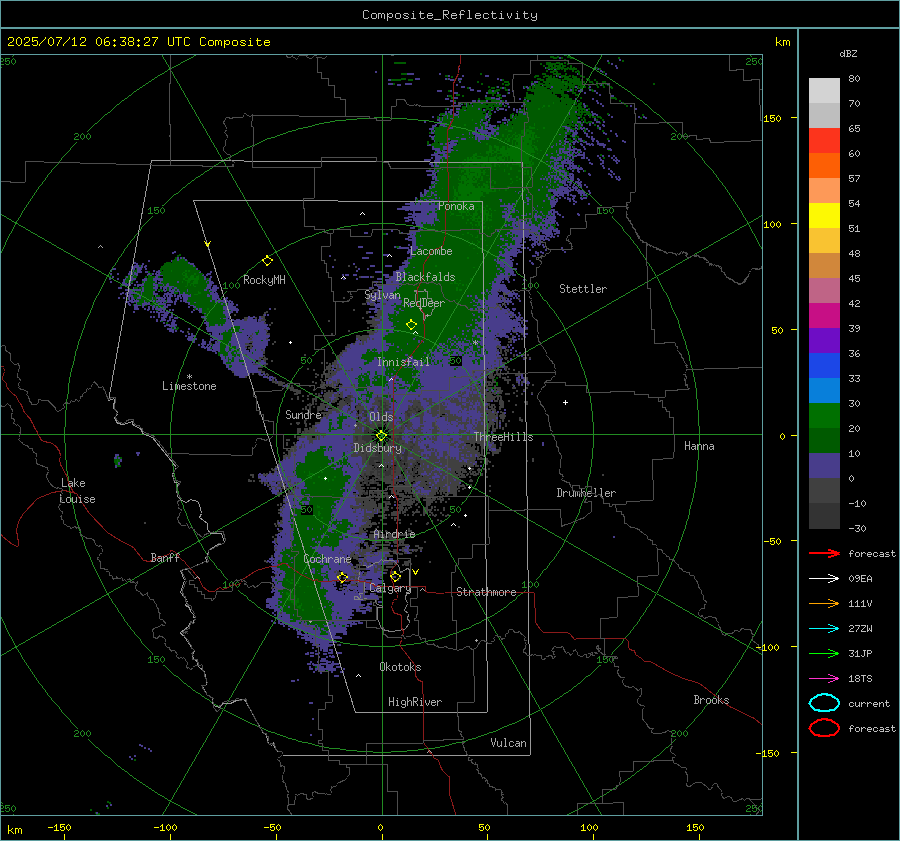Click the Brooks map label
Image resolution: width=900 pixels, height=841 pixels.
click(711, 700)
